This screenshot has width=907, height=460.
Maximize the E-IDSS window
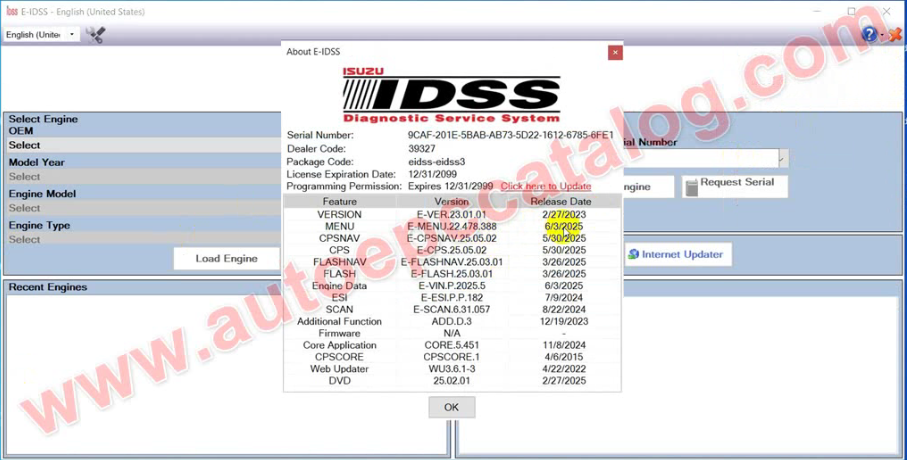click(x=851, y=11)
